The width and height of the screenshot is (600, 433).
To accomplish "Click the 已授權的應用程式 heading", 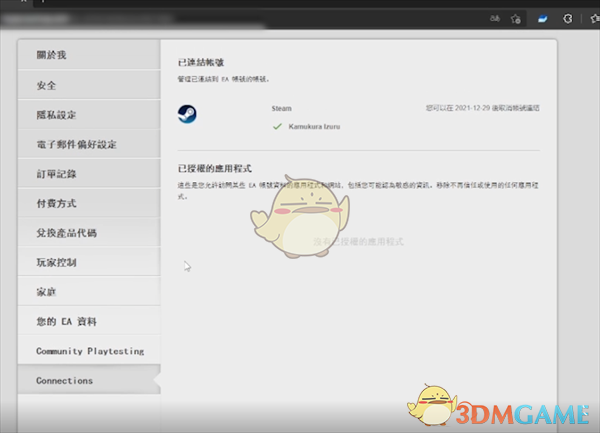I will [215, 168].
